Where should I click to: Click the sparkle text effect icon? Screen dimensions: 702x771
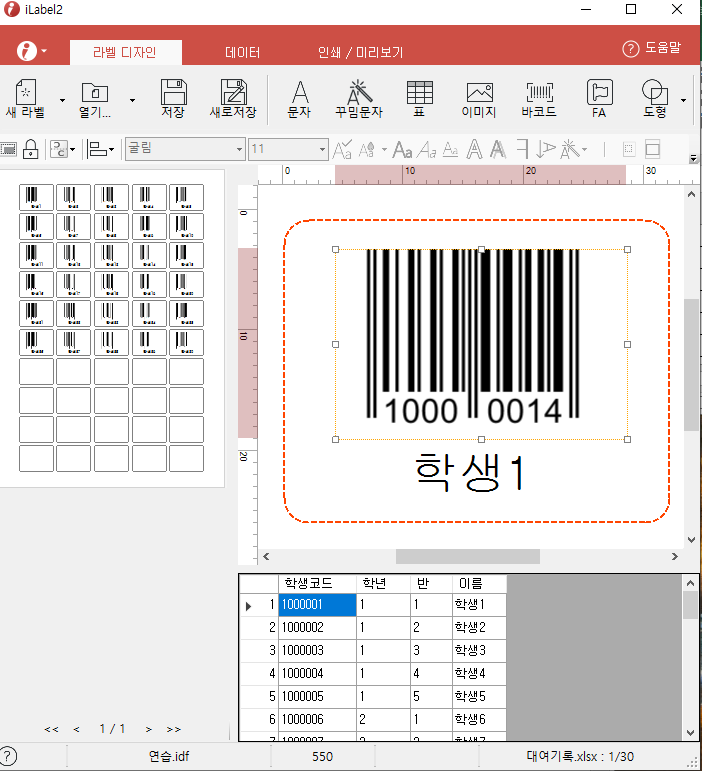tap(569, 149)
